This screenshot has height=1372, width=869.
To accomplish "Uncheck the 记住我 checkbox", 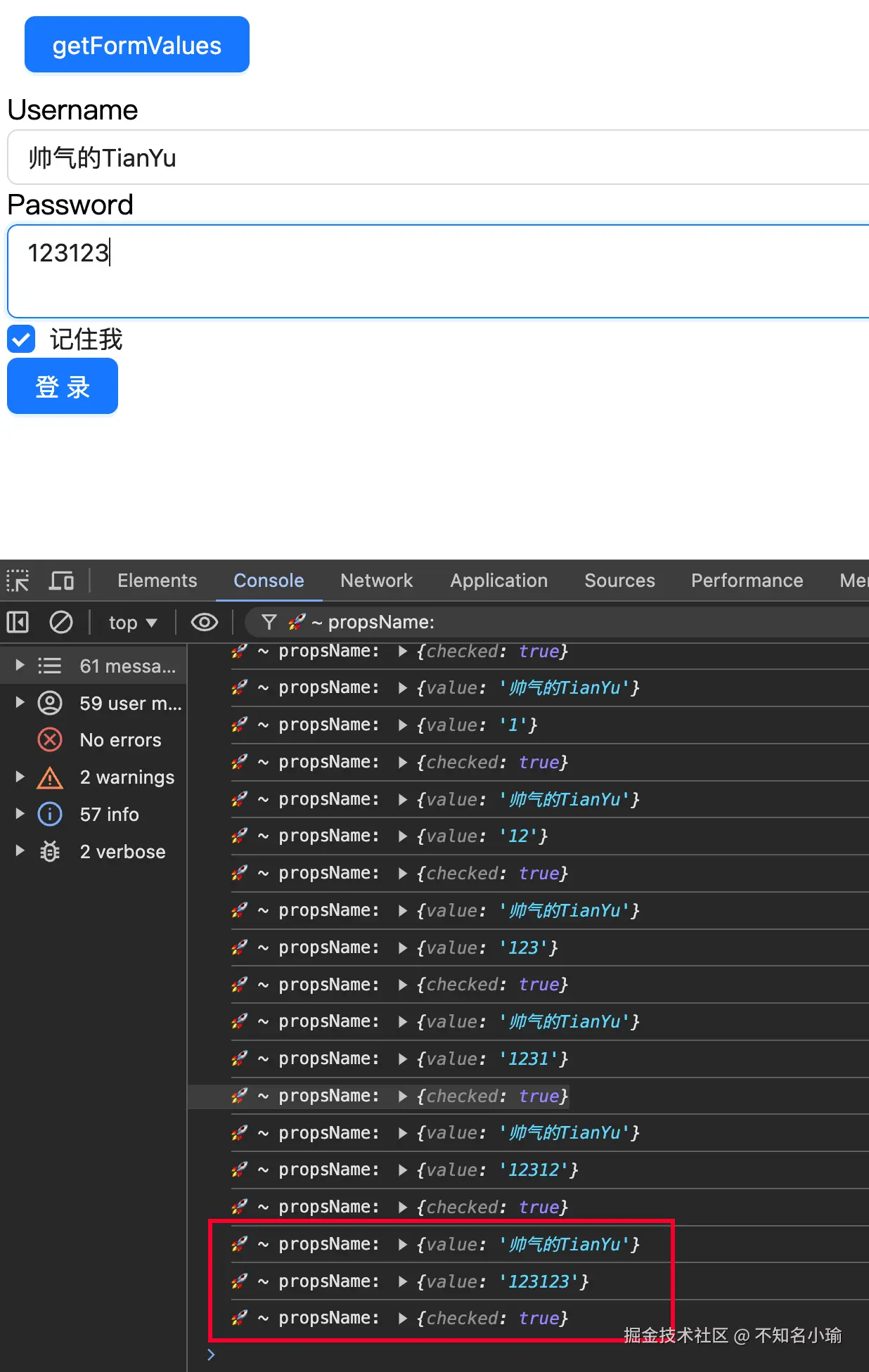I will pos(21,339).
